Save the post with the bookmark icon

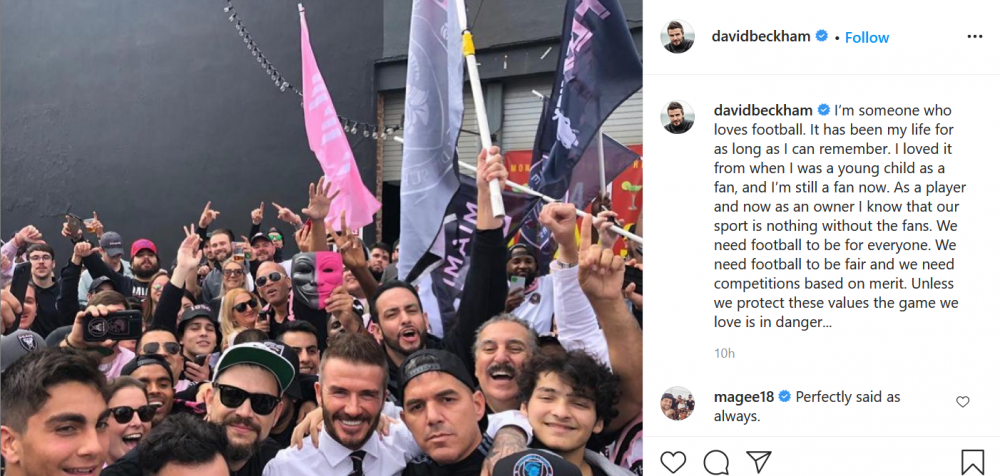tap(972, 462)
